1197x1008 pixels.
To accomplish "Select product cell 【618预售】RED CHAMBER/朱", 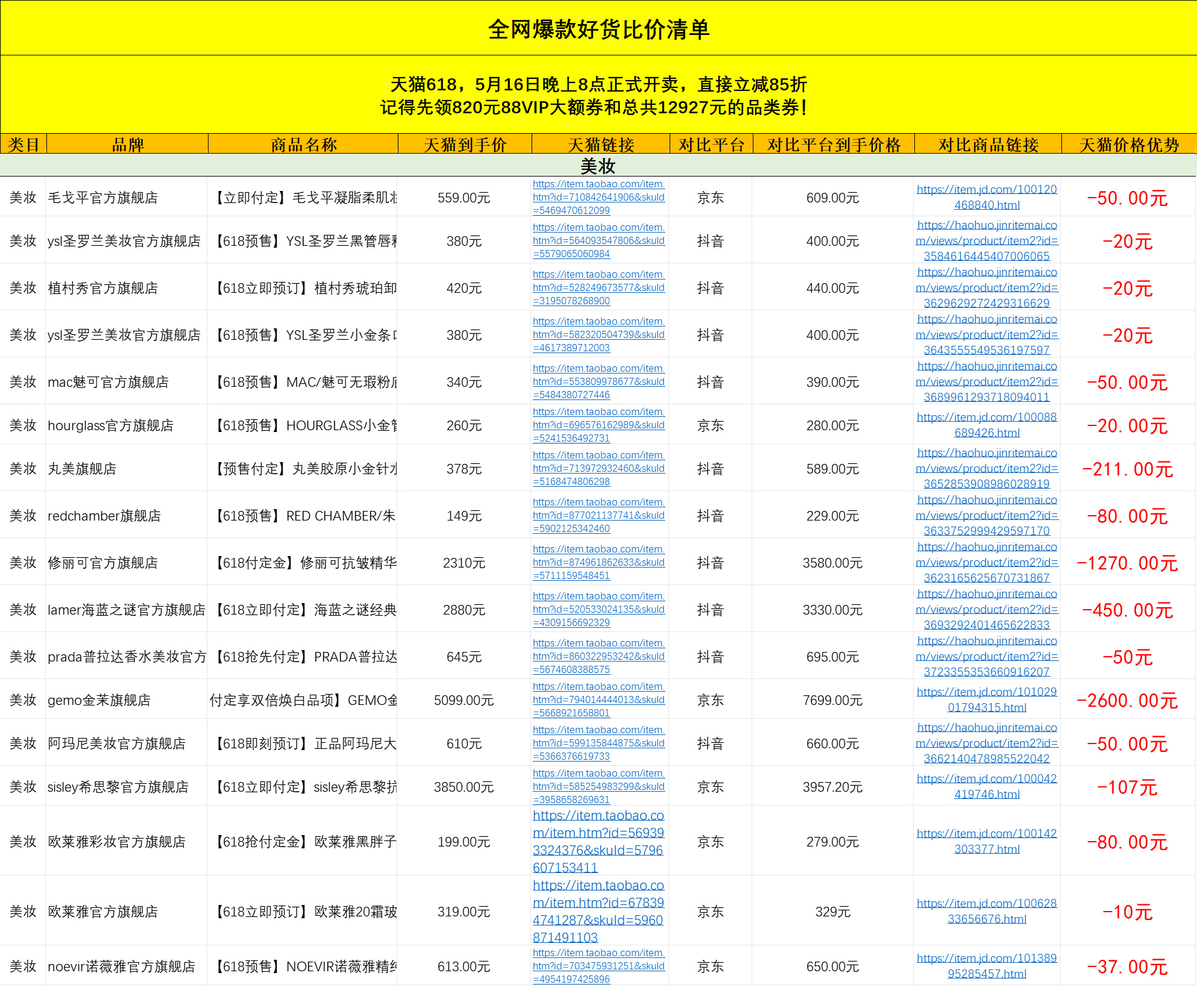I will tap(303, 516).
